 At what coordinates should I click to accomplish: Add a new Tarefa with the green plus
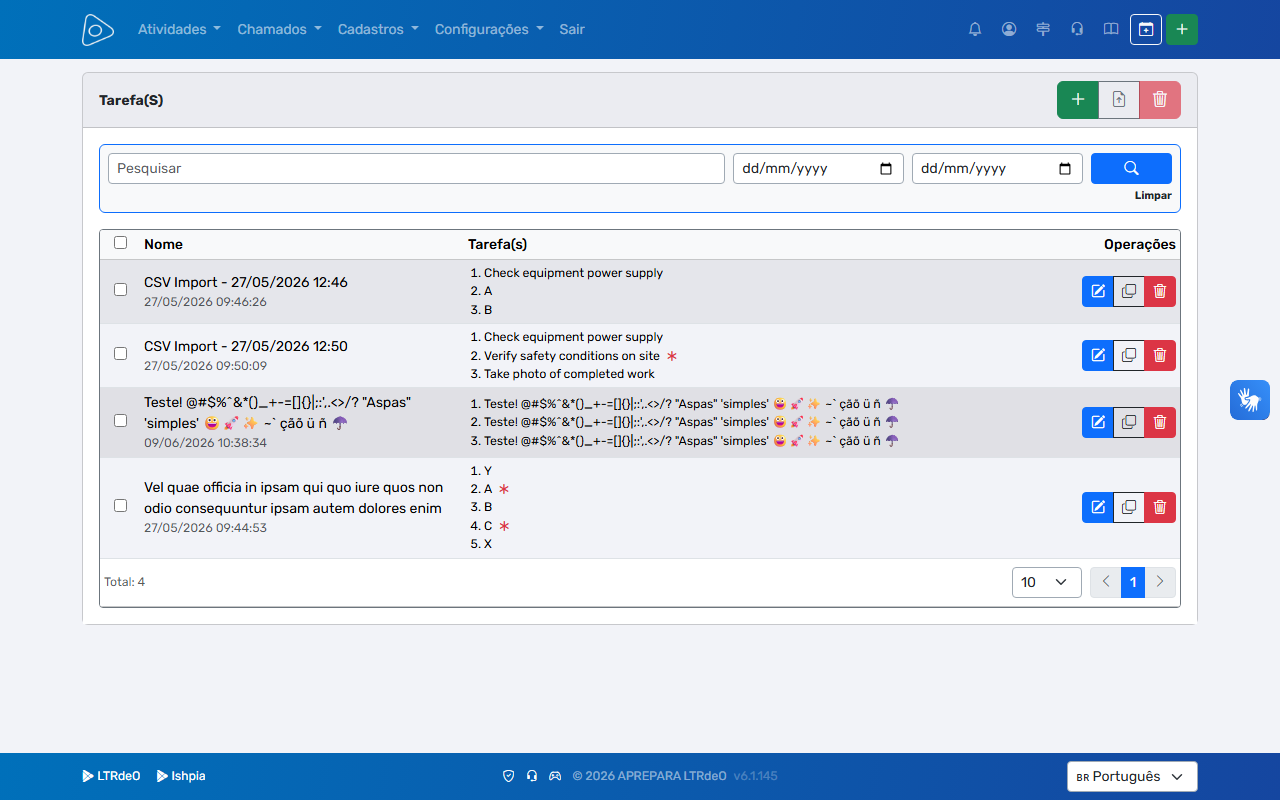click(1078, 100)
